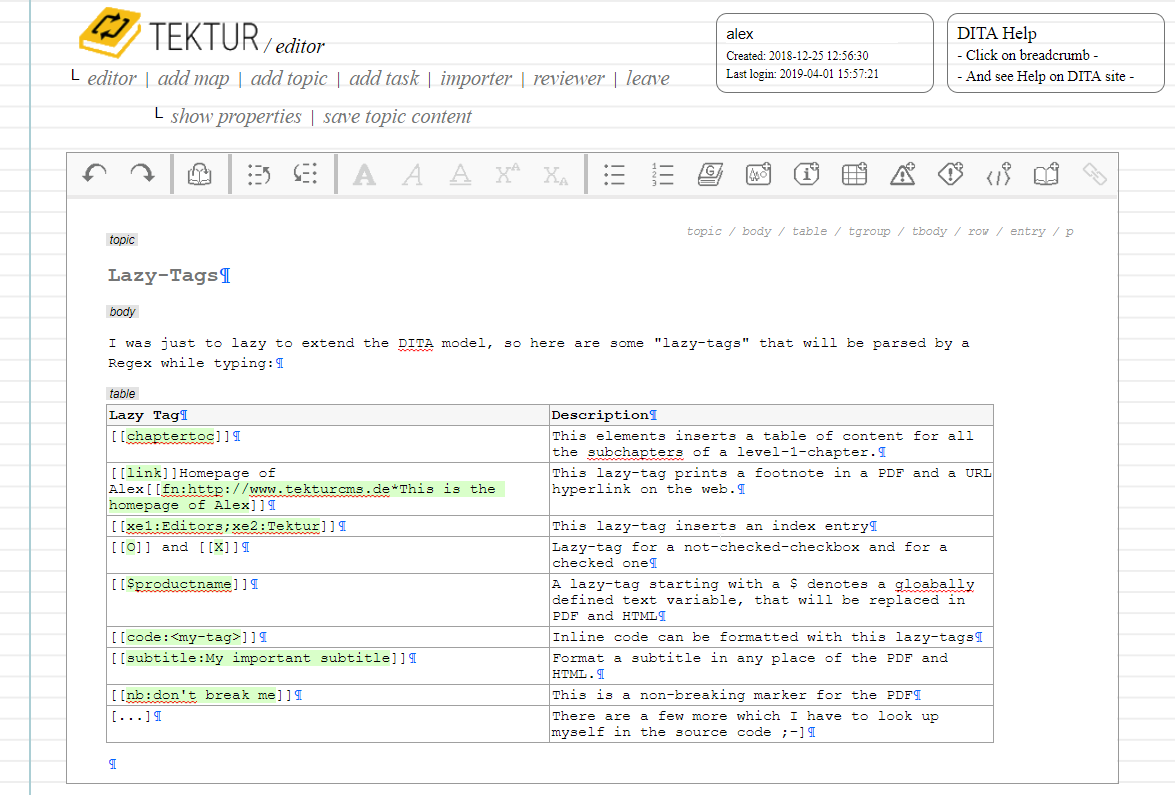
Task: Click the insert image icon
Action: tap(758, 174)
